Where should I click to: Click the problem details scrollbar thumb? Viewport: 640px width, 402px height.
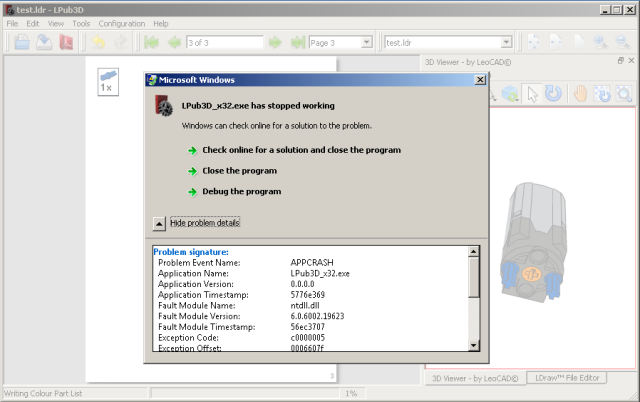pyautogui.click(x=473, y=277)
